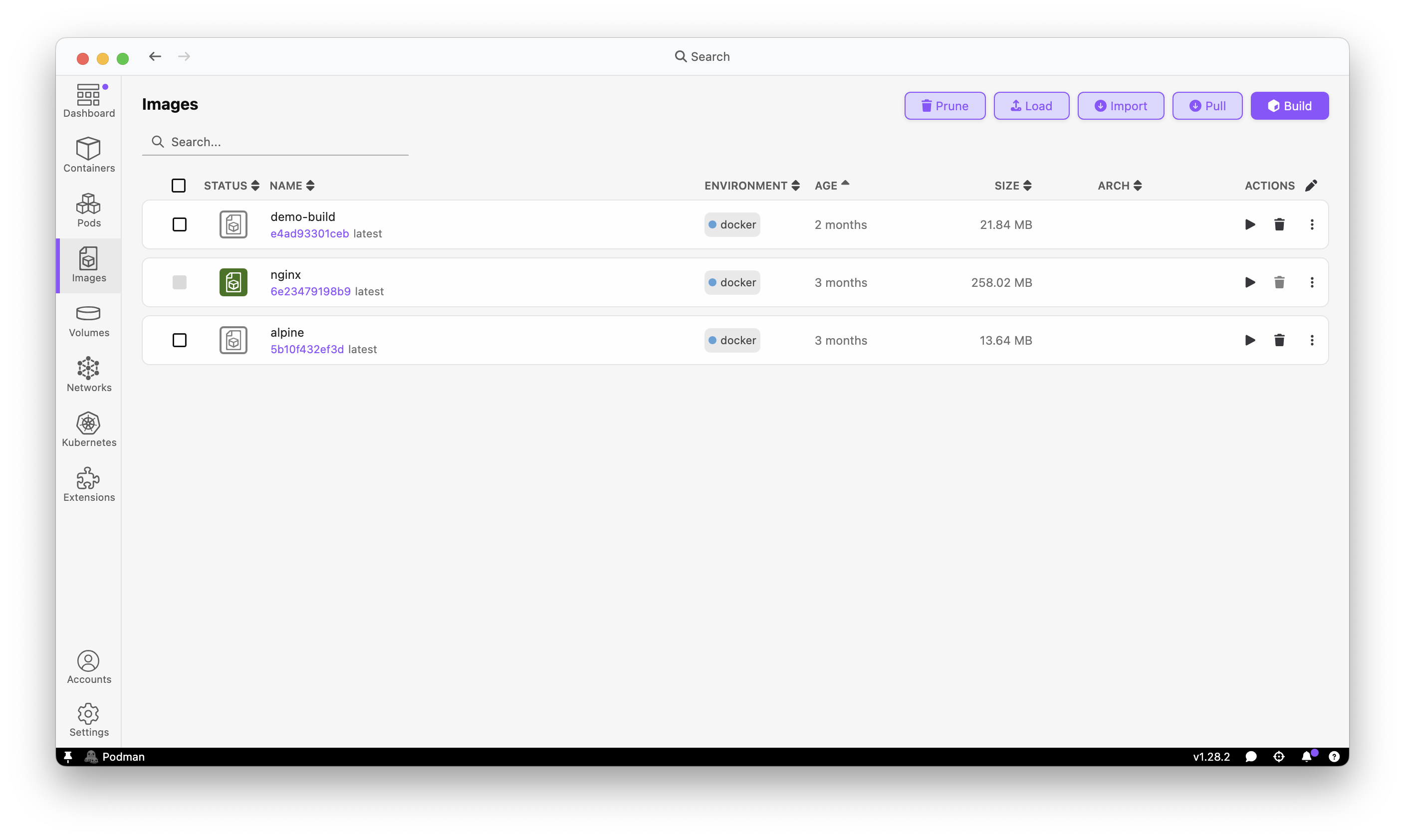1405x840 pixels.
Task: Click image ID 5b10f432ef3d
Action: (307, 349)
